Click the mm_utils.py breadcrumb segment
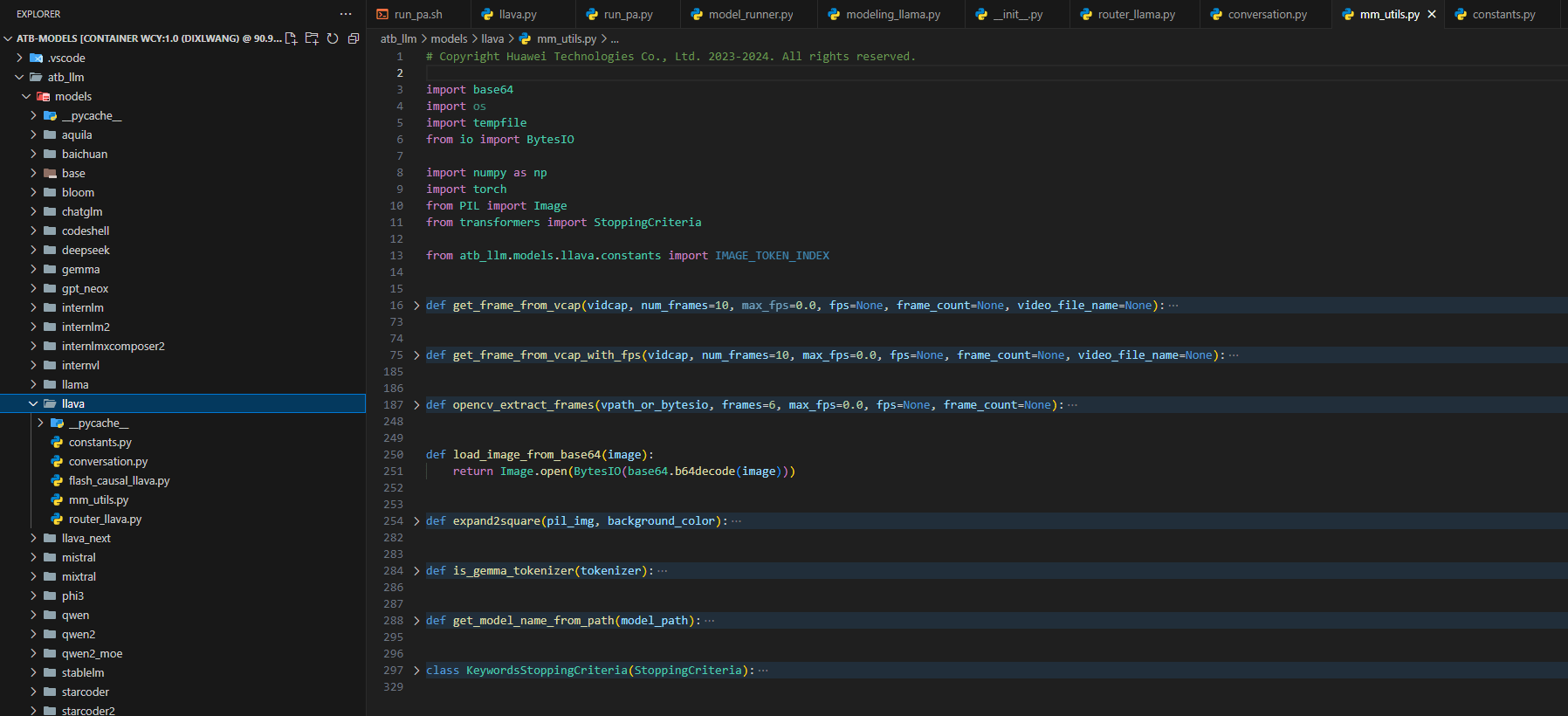 (x=566, y=38)
